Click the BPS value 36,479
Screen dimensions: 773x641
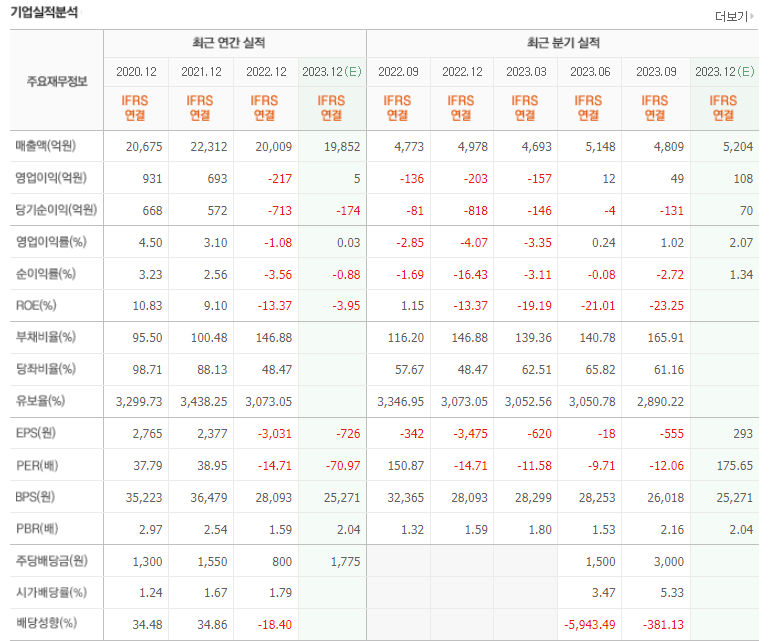[x=209, y=498]
